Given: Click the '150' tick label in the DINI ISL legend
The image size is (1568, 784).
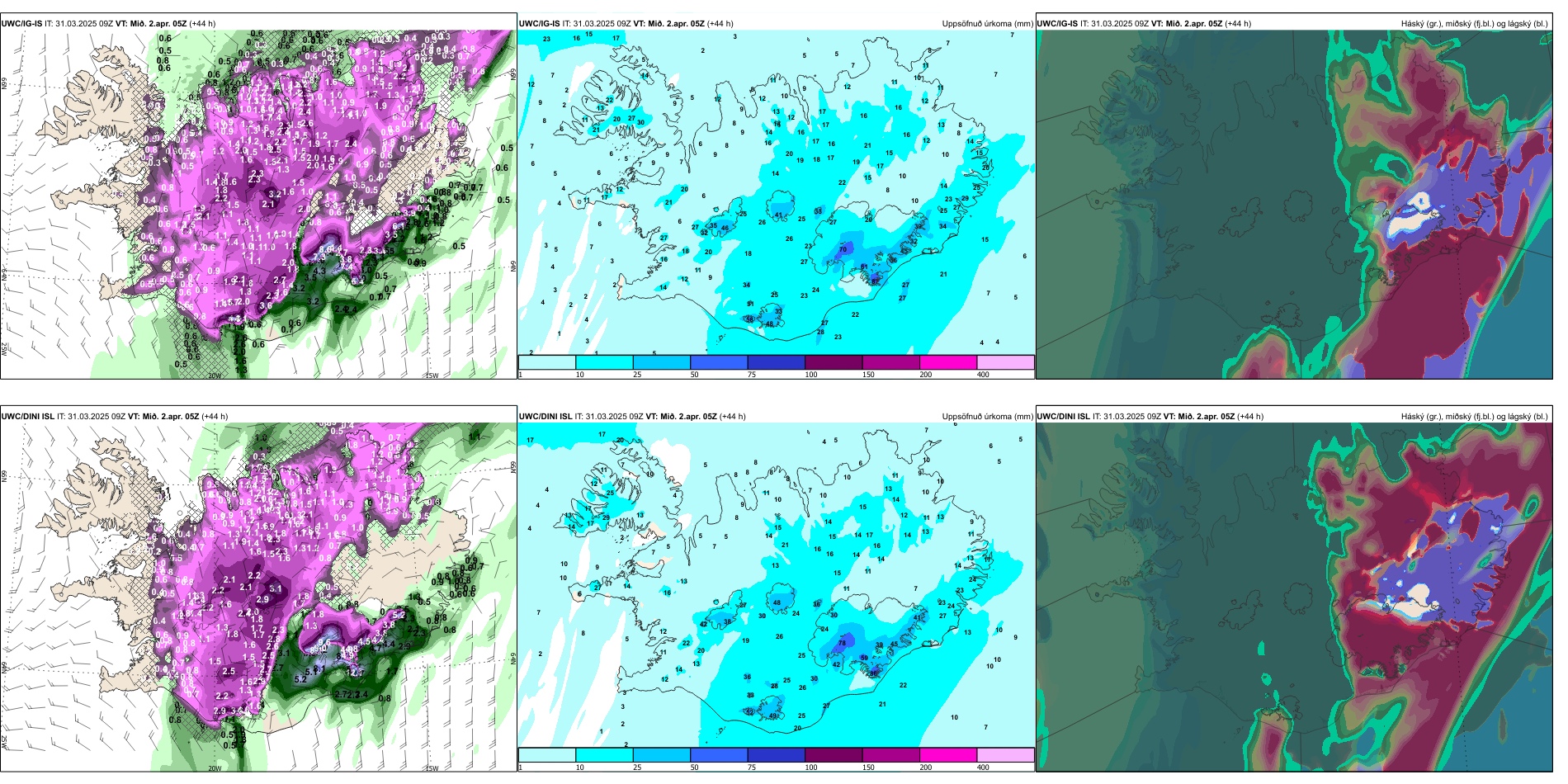Looking at the screenshot, I should pos(869,767).
